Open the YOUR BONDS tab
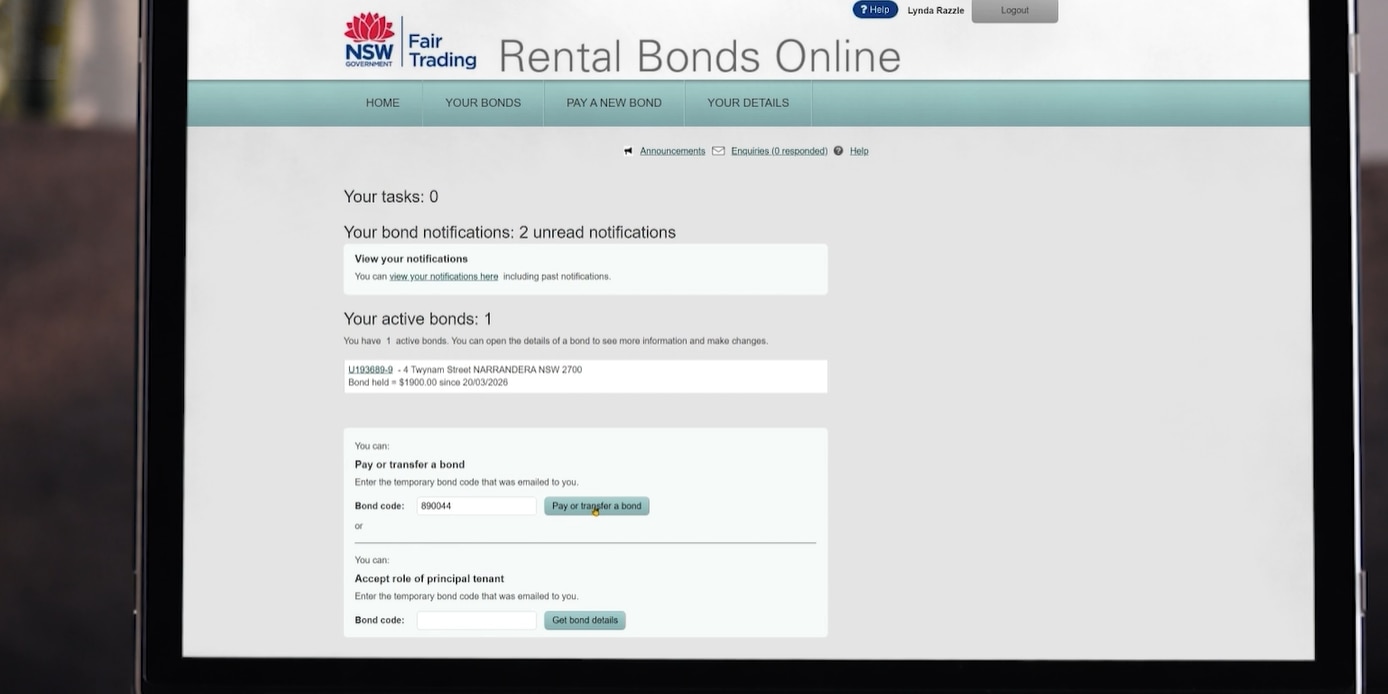Viewport: 1388px width, 694px height. pos(482,102)
